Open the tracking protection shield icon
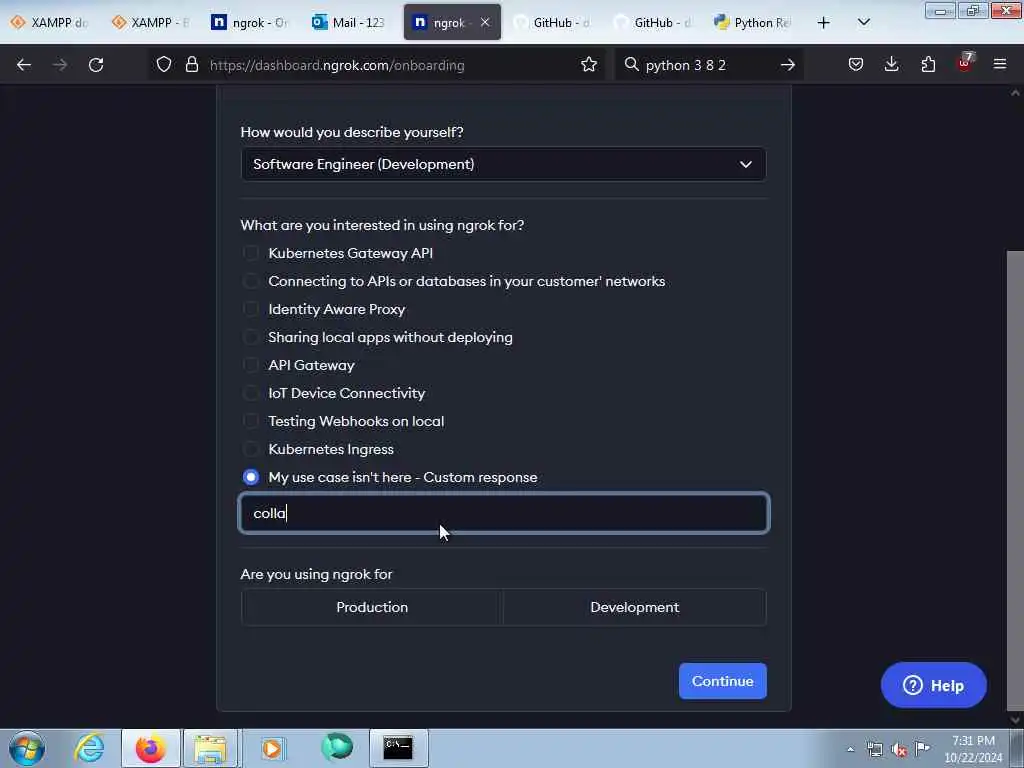Image resolution: width=1024 pixels, height=768 pixels. point(164,65)
